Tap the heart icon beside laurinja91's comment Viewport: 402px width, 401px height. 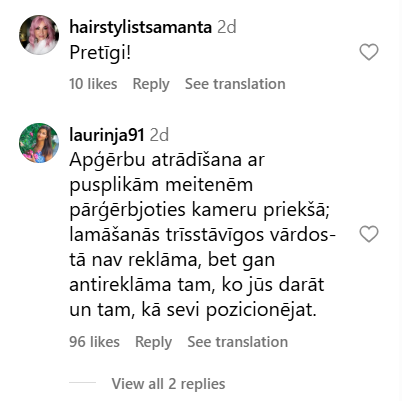369,234
